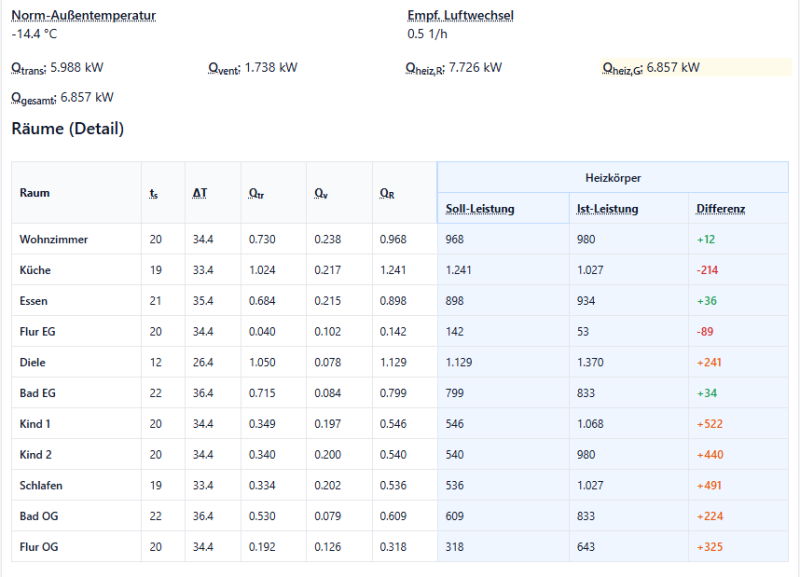Click the Qtrans value link
The width and height of the screenshot is (800, 577).
tap(60, 68)
